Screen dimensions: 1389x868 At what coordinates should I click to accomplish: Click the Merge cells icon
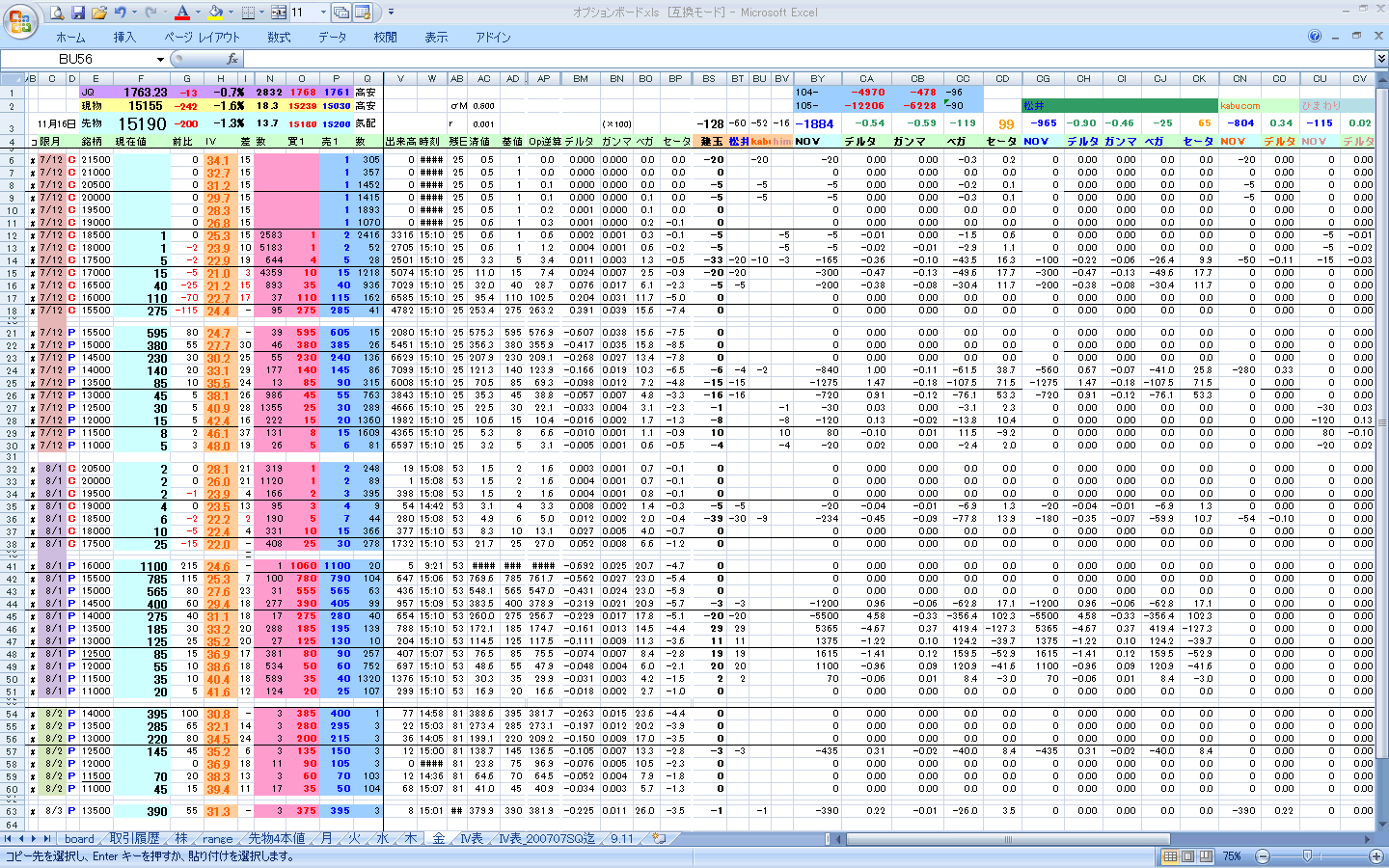[x=279, y=13]
